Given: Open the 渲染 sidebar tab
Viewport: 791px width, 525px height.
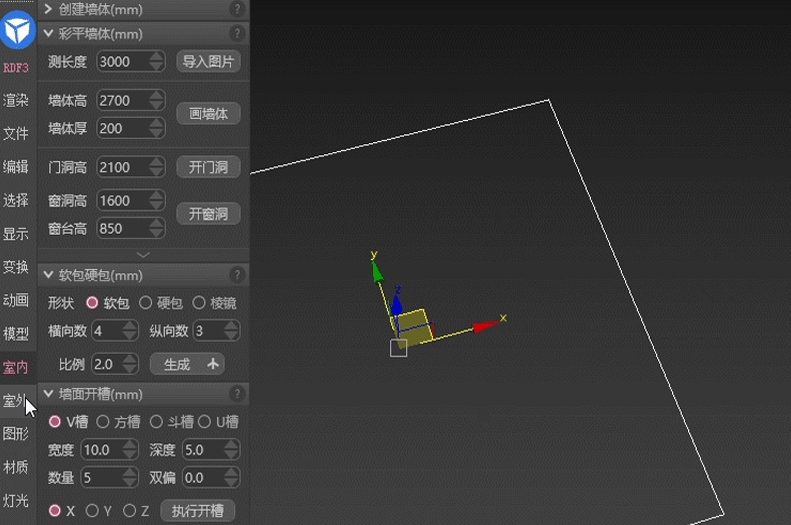Looking at the screenshot, I should (x=16, y=100).
